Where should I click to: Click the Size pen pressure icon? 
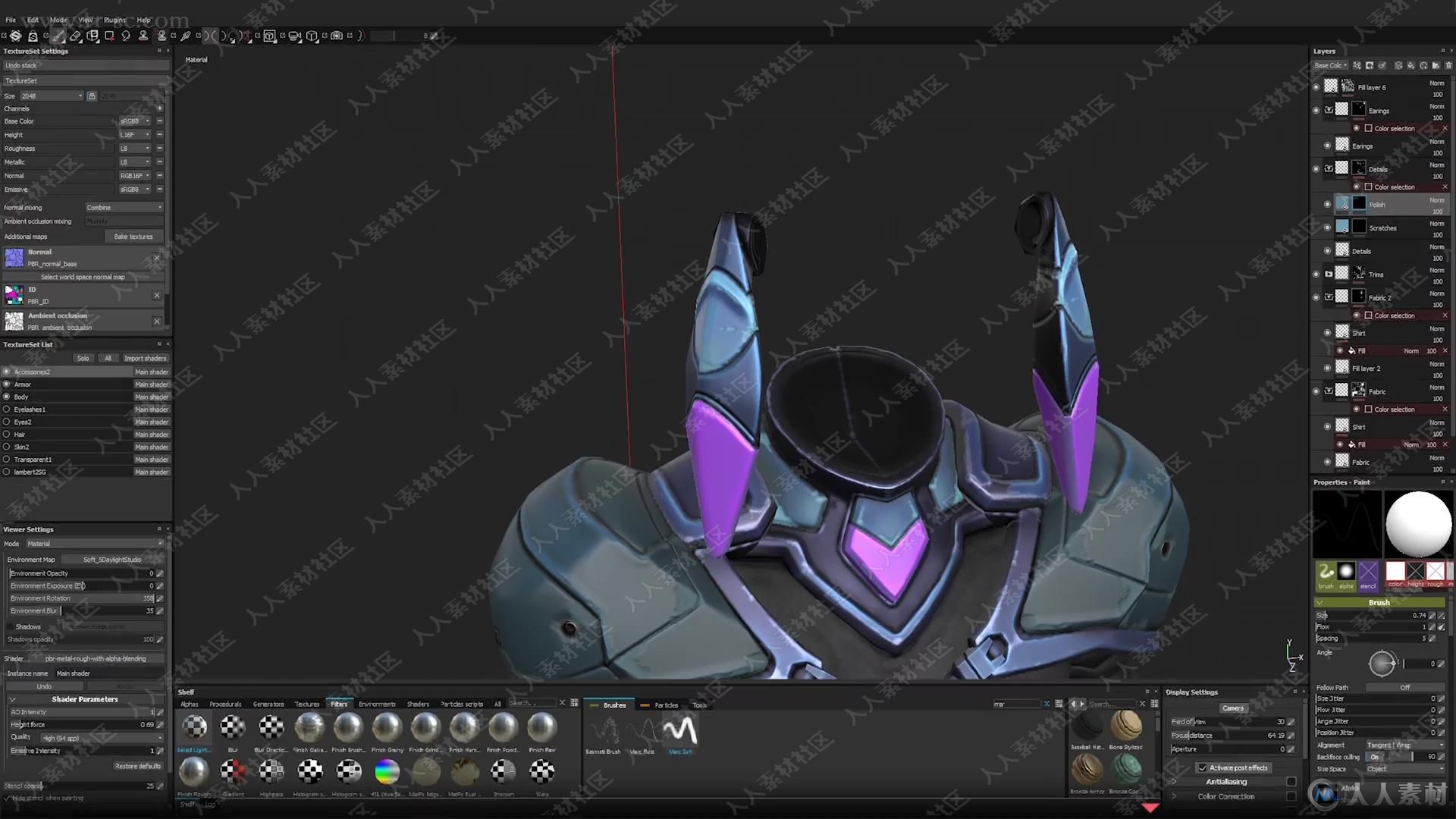1441,615
